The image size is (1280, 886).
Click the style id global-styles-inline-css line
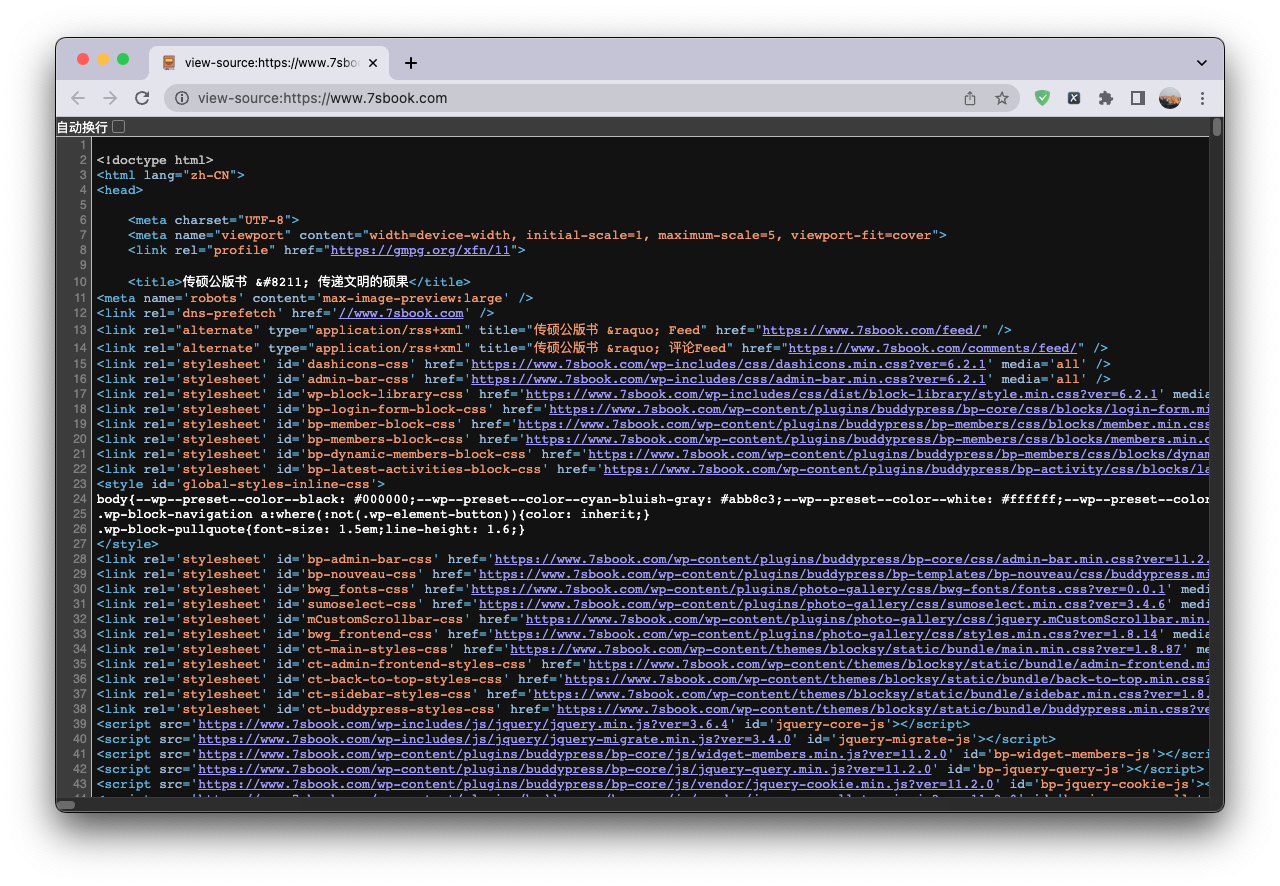click(241, 484)
